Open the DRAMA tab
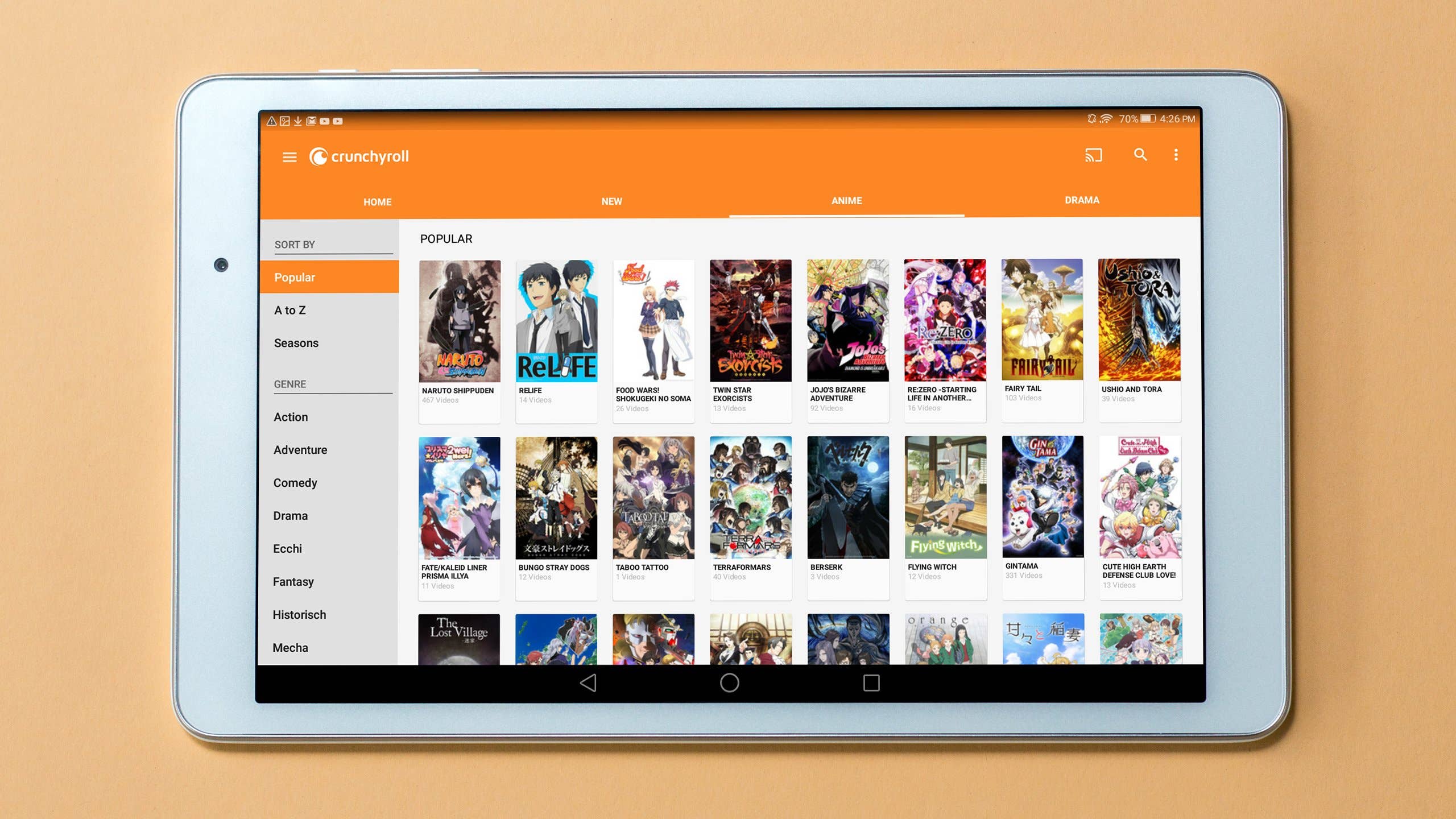 [1081, 200]
